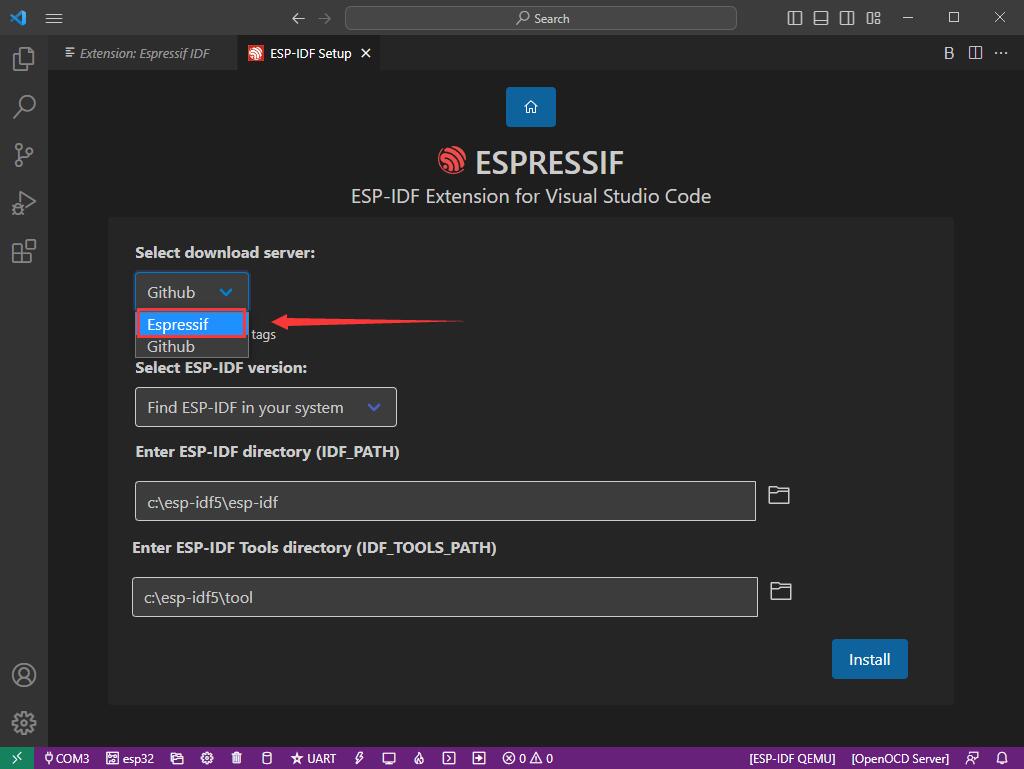The width and height of the screenshot is (1024, 769).
Task: Click the lightning bolt flash icon in the status bar
Action: coord(359,758)
